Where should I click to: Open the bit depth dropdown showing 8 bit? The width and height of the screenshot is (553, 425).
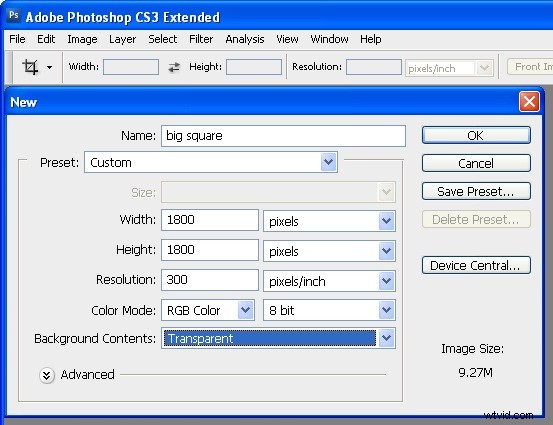pyautogui.click(x=329, y=310)
